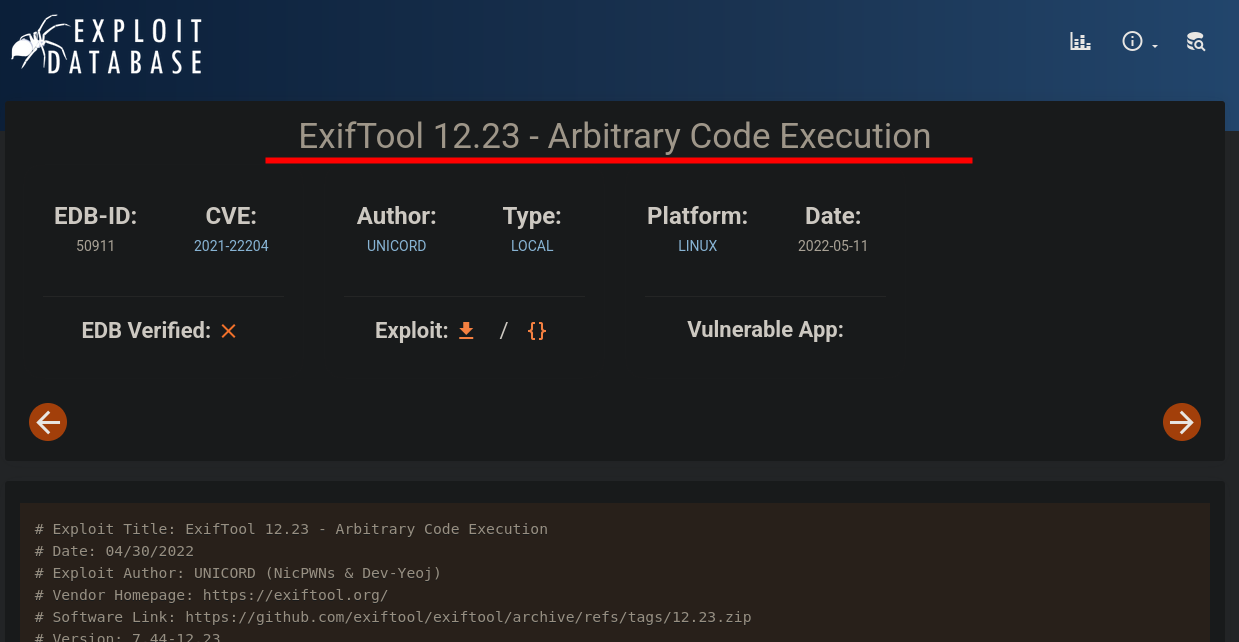Open author UNICORD link
The width and height of the screenshot is (1239, 642).
click(396, 246)
